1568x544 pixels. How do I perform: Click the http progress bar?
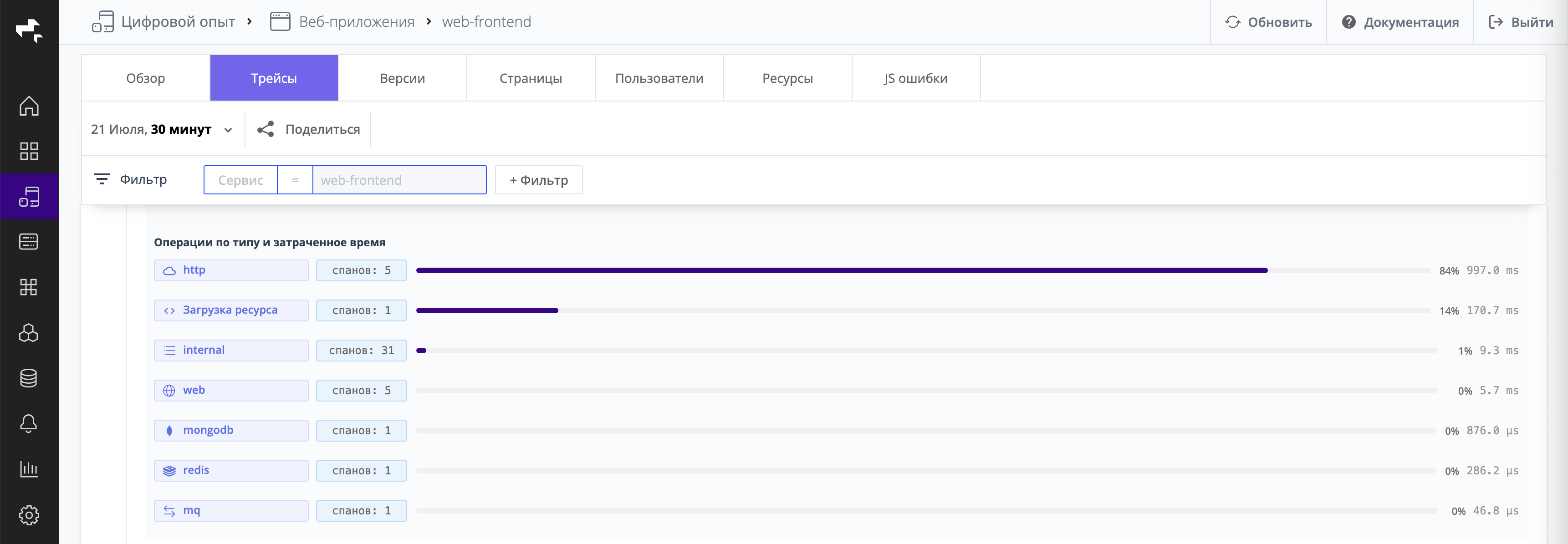pyautogui.click(x=923, y=270)
